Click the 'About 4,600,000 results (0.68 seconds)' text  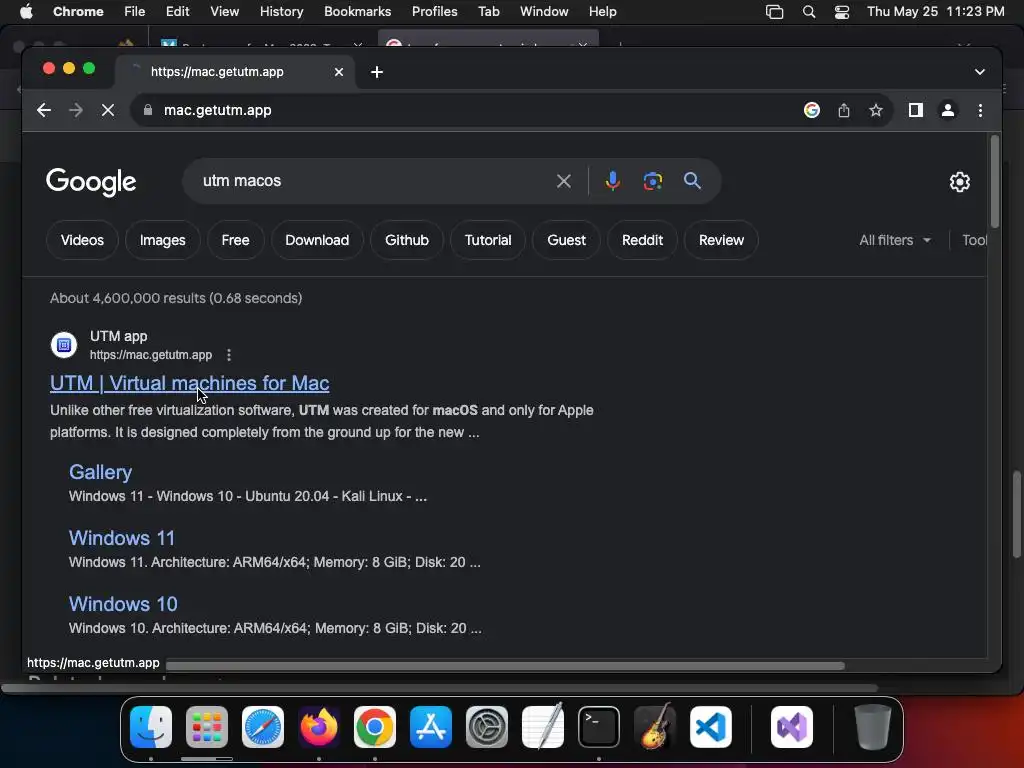point(176,298)
